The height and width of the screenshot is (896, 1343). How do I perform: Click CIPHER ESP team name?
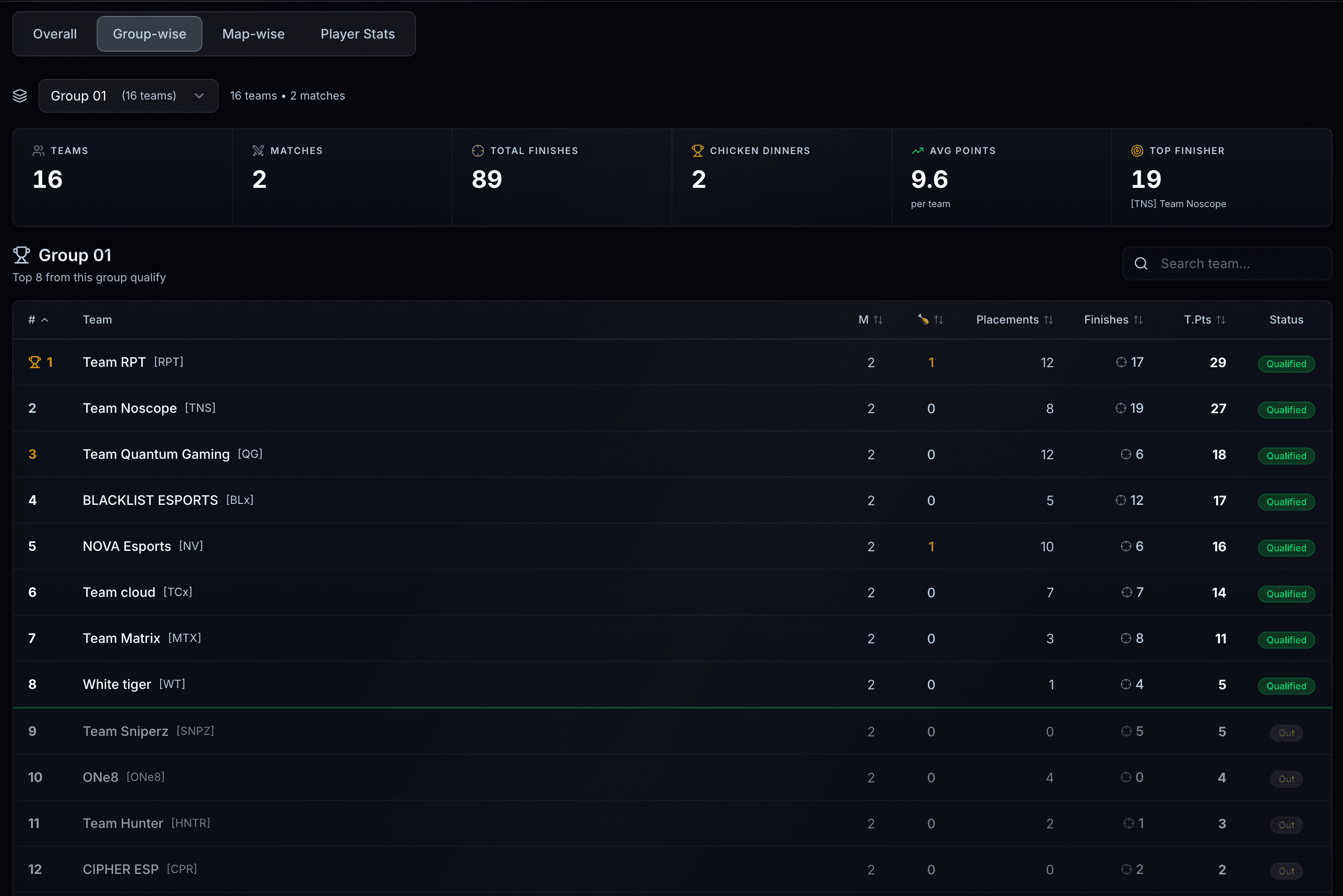(x=121, y=869)
